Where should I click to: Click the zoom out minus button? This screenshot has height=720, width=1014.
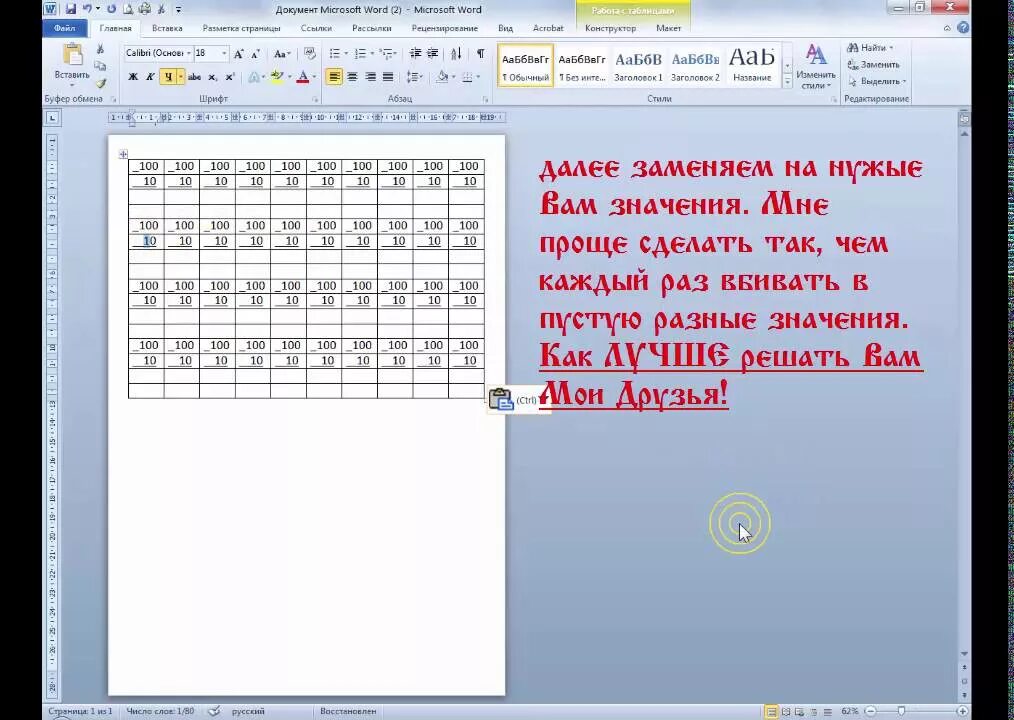click(870, 712)
